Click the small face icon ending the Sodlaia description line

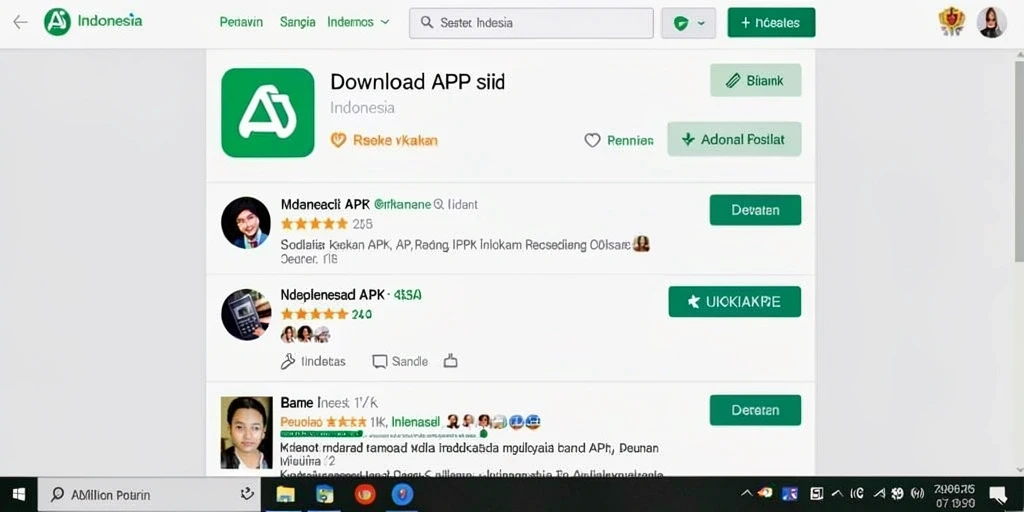(641, 244)
